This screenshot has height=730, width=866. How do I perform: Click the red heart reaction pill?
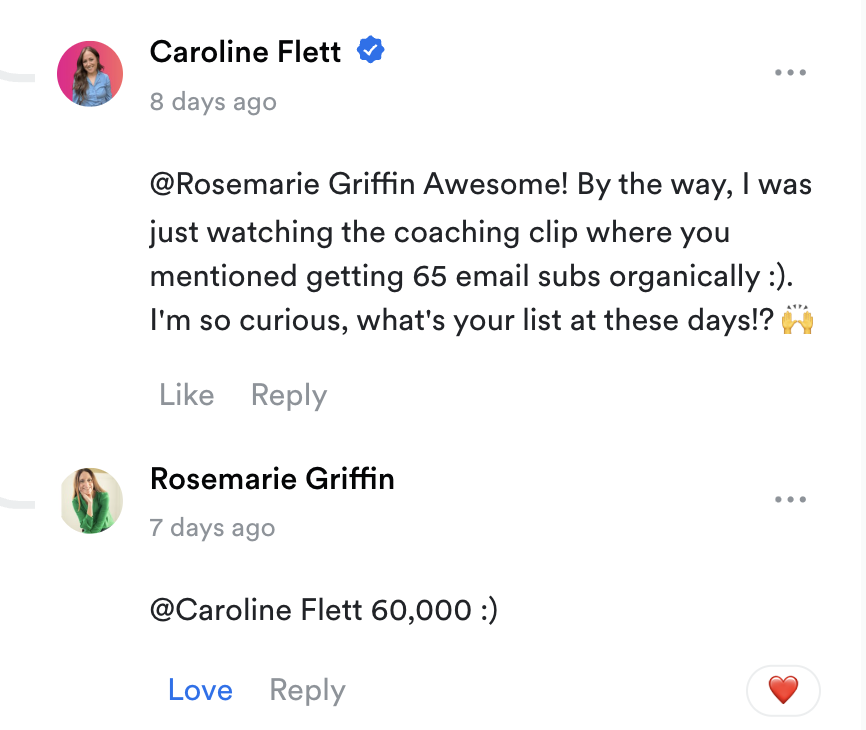pos(783,690)
